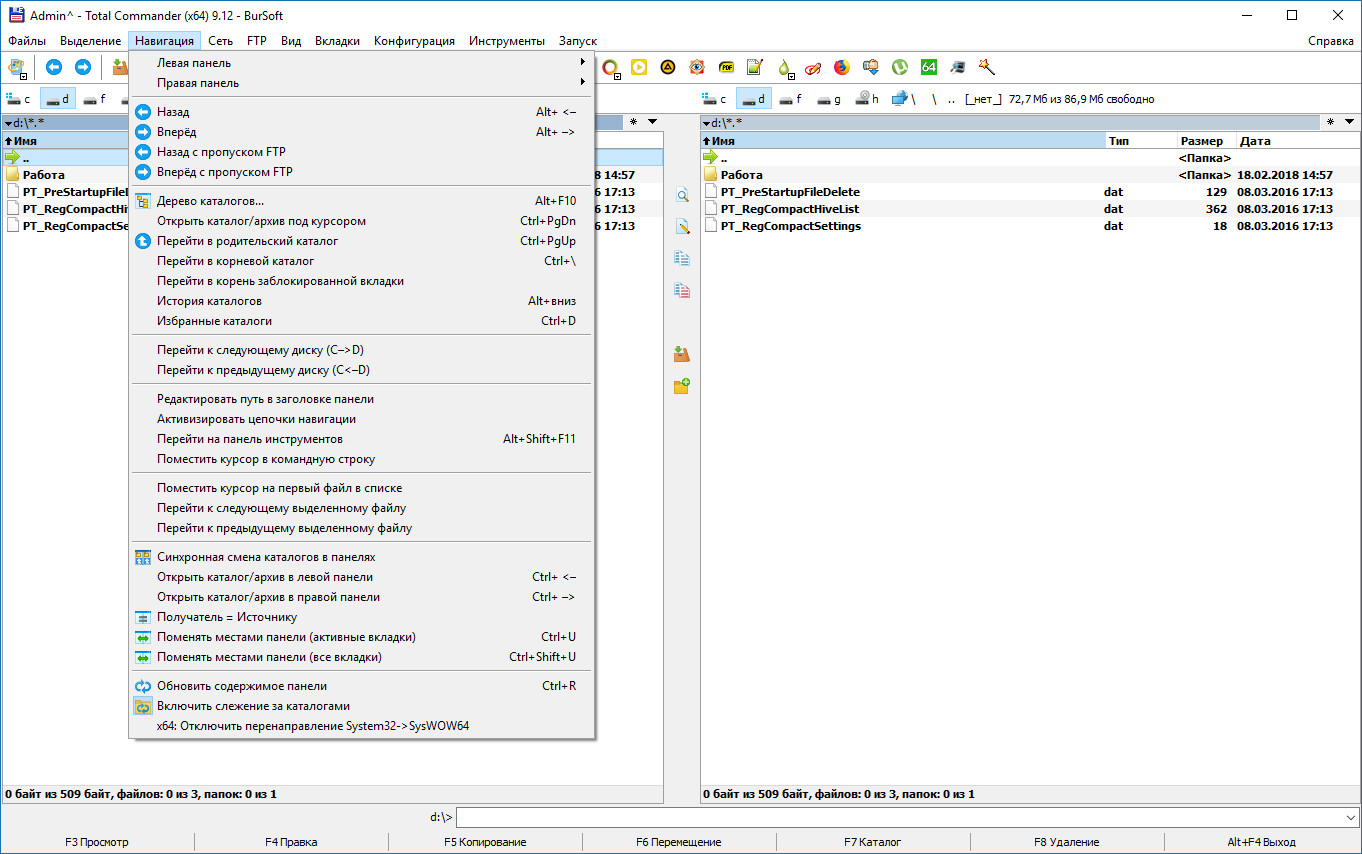Click the new folder icon in middle bar
This screenshot has height=854, width=1362.
[x=682, y=386]
